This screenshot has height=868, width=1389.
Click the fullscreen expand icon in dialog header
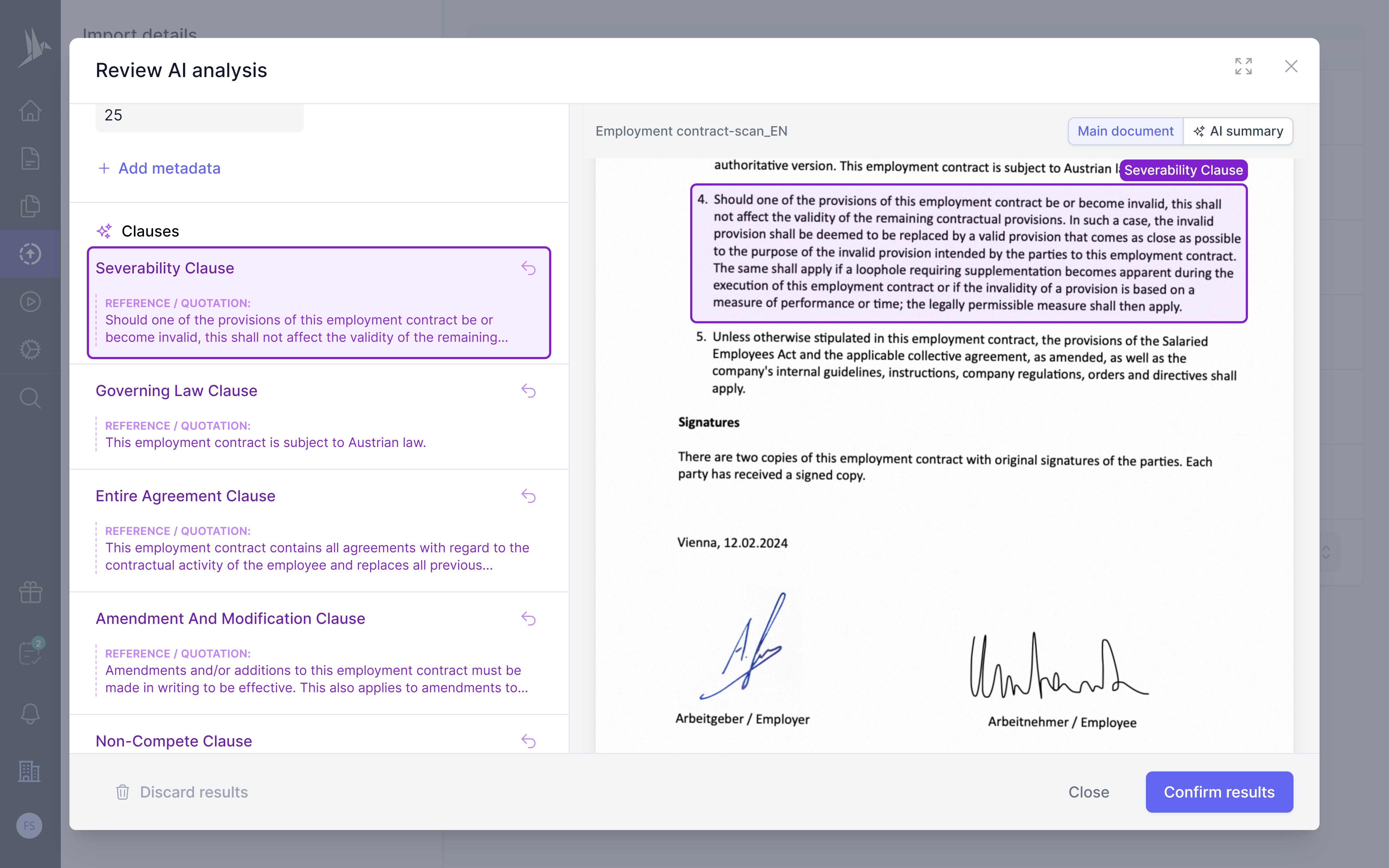1243,67
